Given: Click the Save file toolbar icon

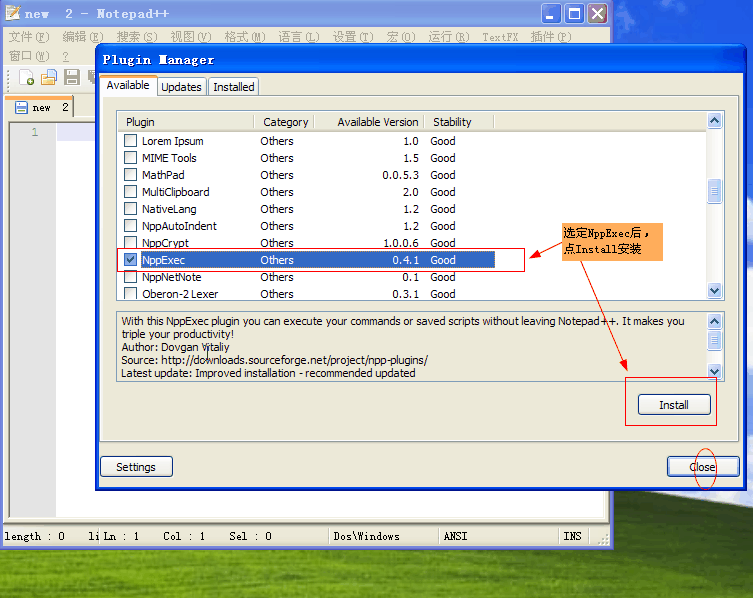Looking at the screenshot, I should tap(72, 77).
